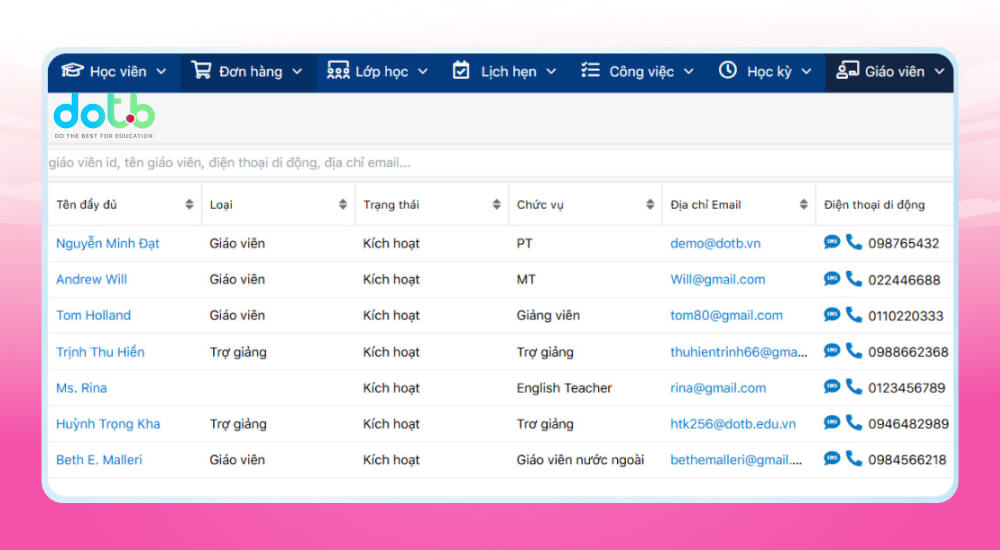
Task: Call Beth E. Malleri via phone icon
Action: 853,458
